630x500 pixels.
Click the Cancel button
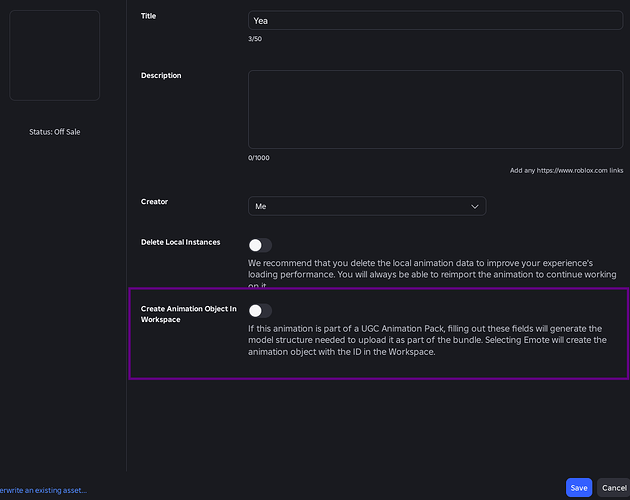tap(614, 488)
